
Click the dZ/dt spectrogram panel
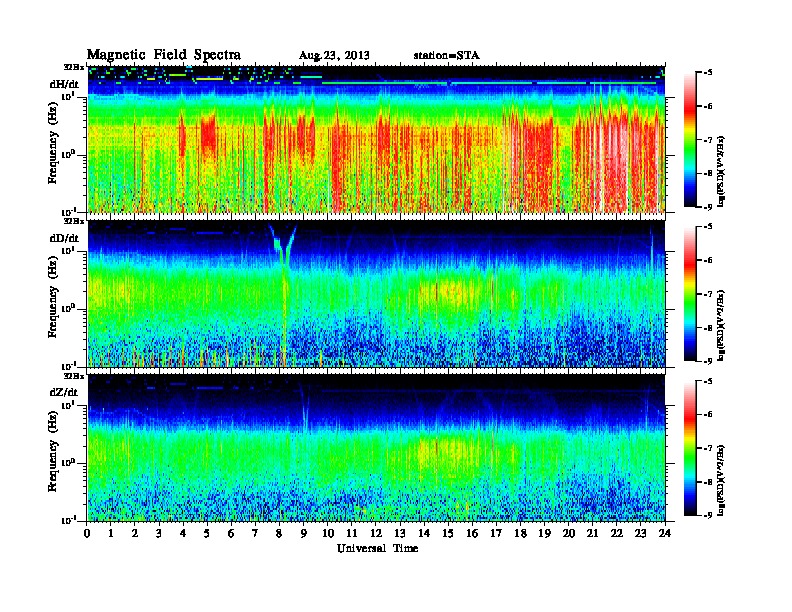coord(376,448)
